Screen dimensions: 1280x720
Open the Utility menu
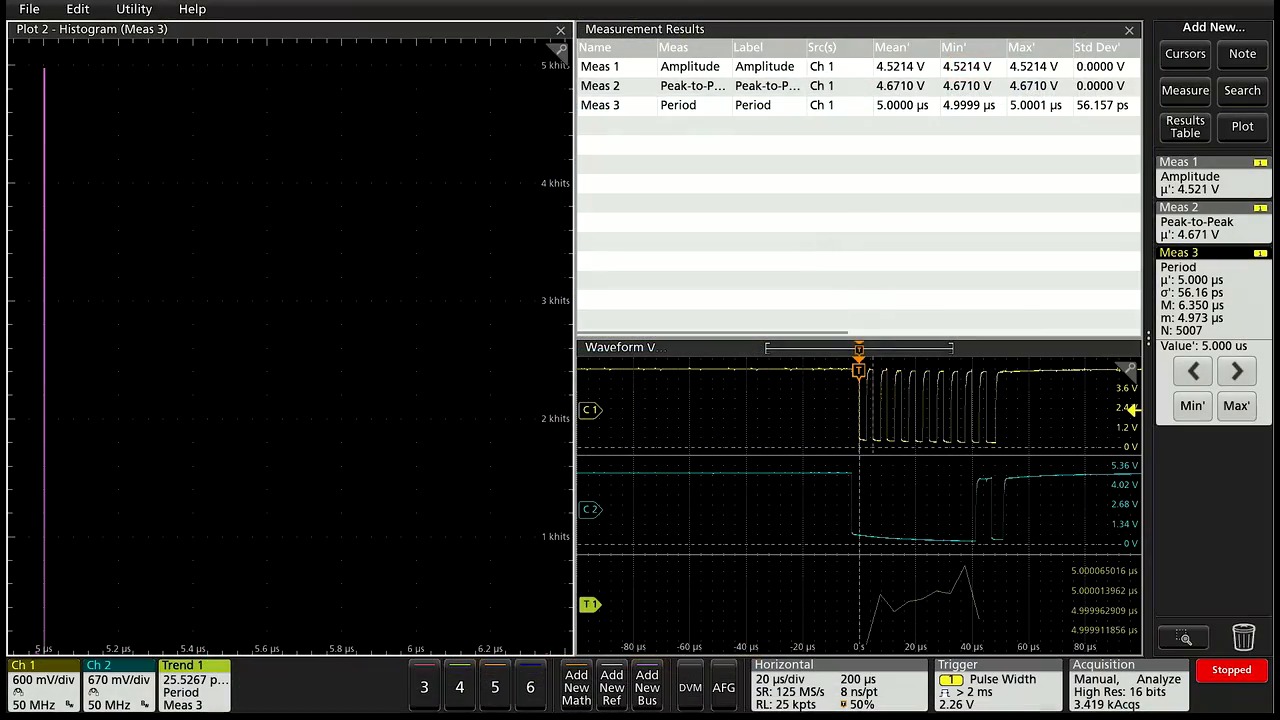pyautogui.click(x=133, y=9)
